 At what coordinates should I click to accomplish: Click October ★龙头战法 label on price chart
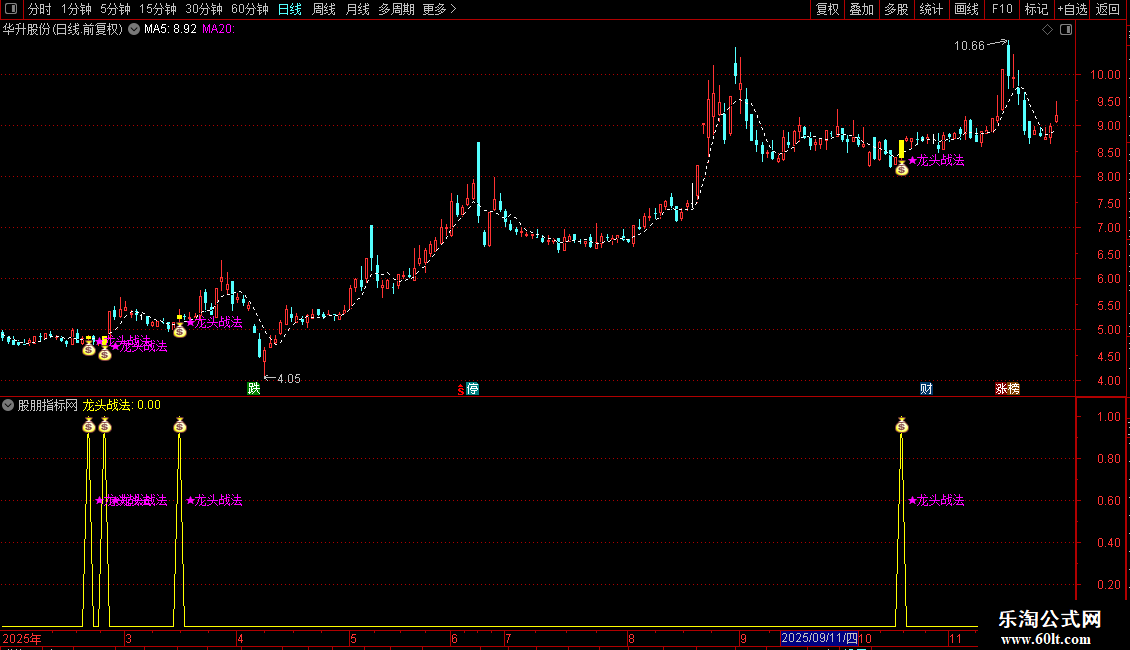(x=936, y=161)
